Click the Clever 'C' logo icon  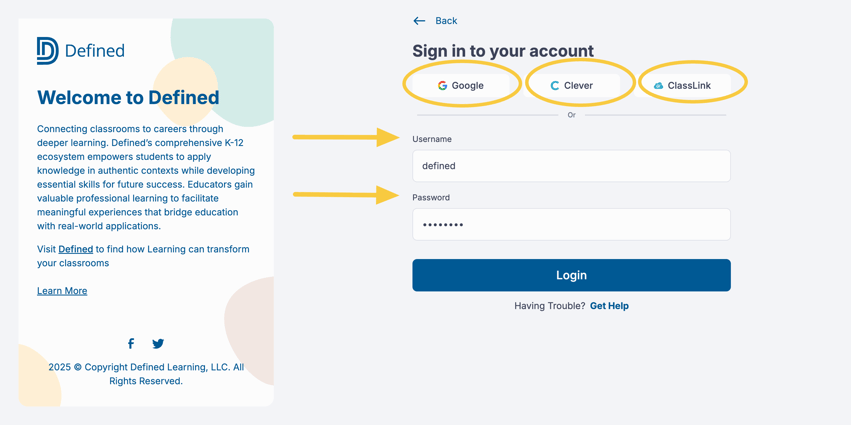pyautogui.click(x=555, y=86)
